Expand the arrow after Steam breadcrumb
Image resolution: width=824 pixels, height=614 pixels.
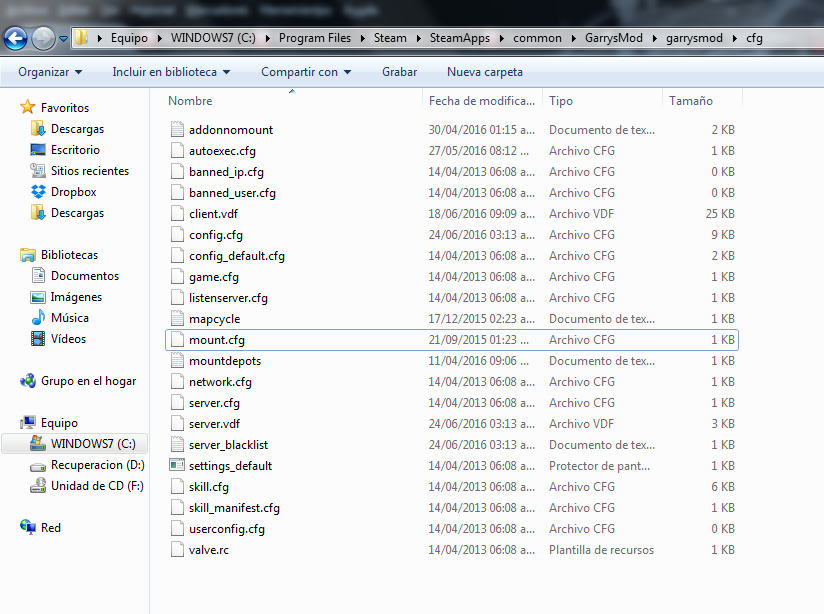pyautogui.click(x=418, y=38)
